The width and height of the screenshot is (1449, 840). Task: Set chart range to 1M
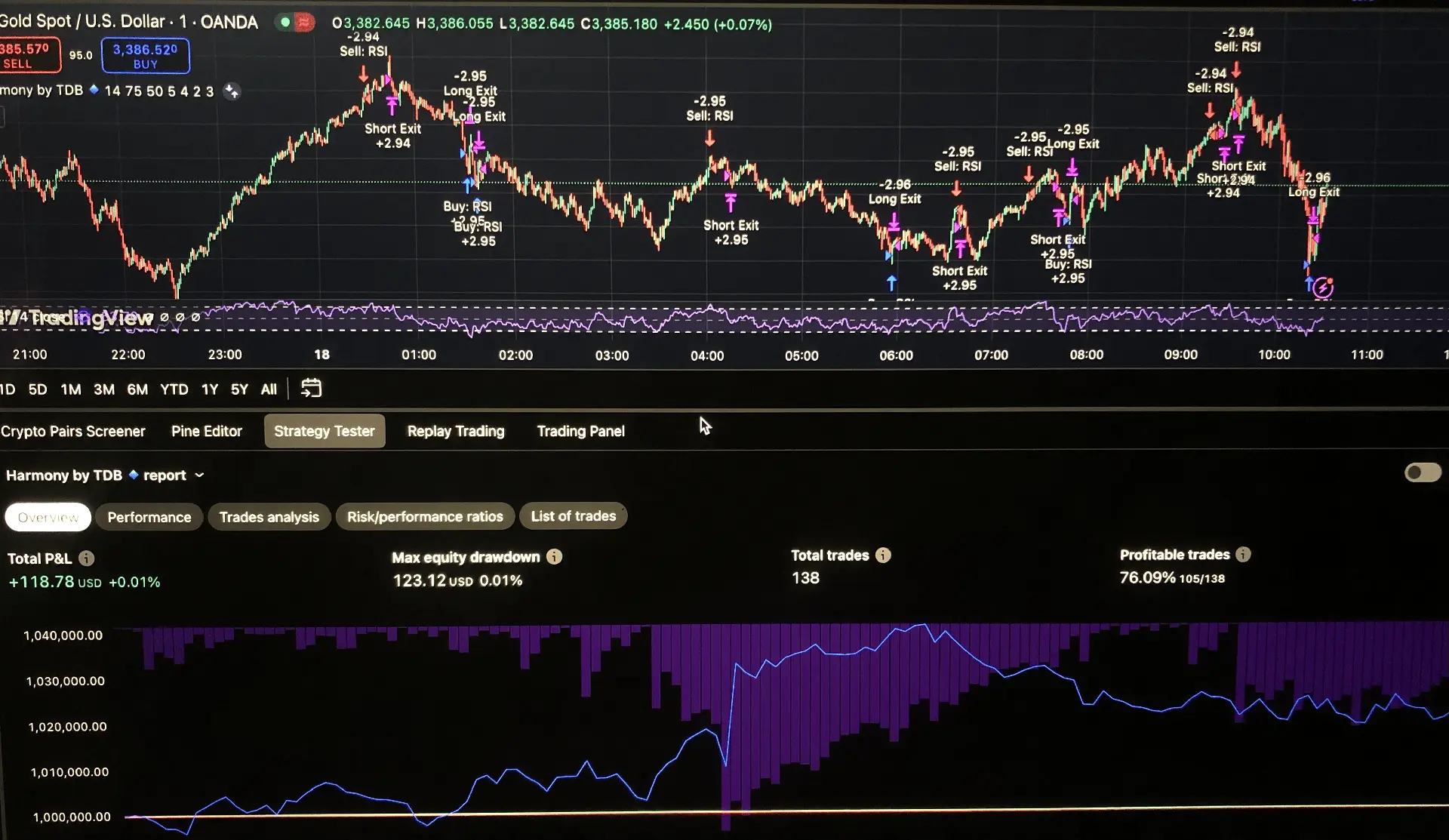[x=71, y=389]
